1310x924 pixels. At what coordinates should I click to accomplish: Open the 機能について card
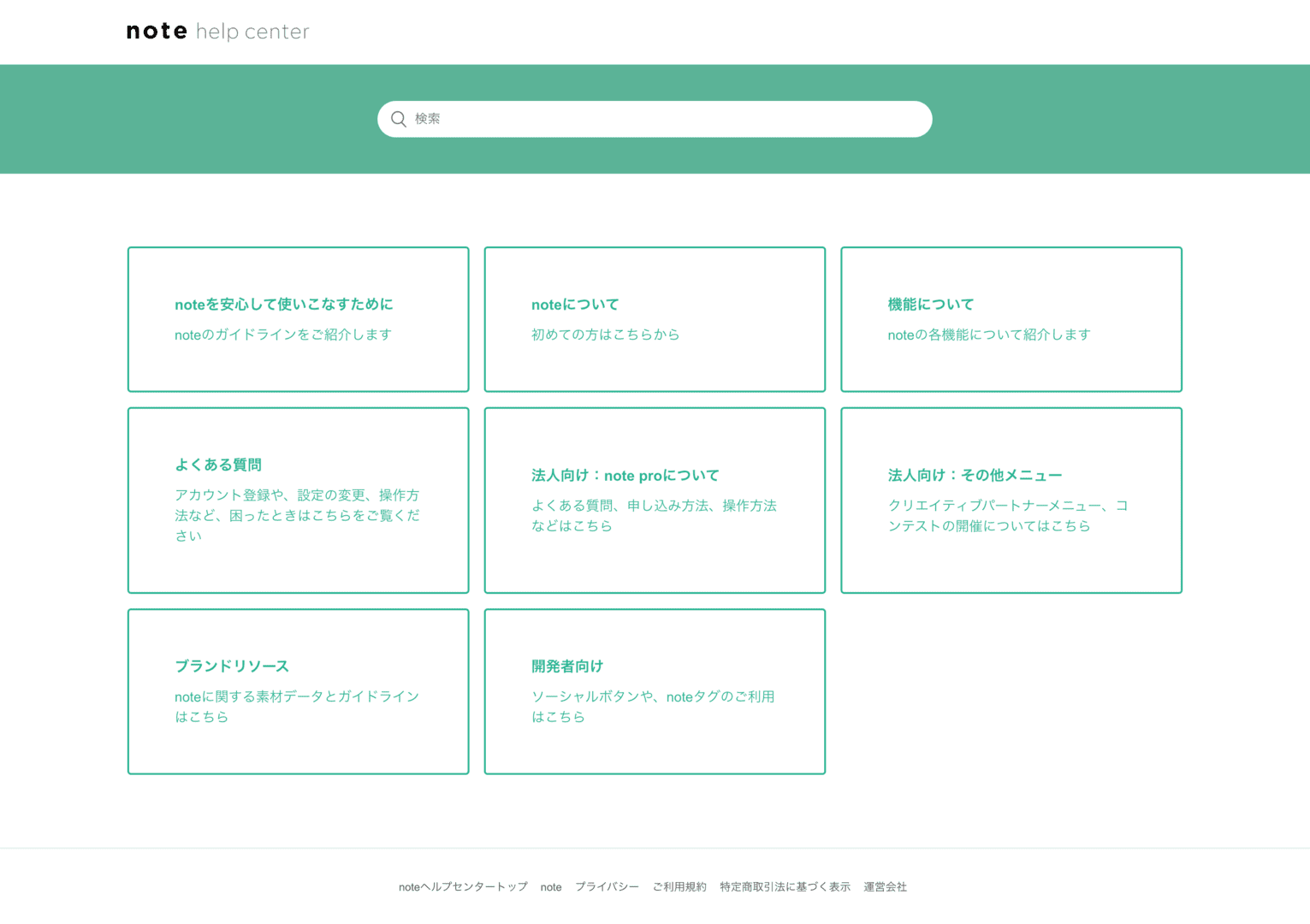click(1011, 319)
